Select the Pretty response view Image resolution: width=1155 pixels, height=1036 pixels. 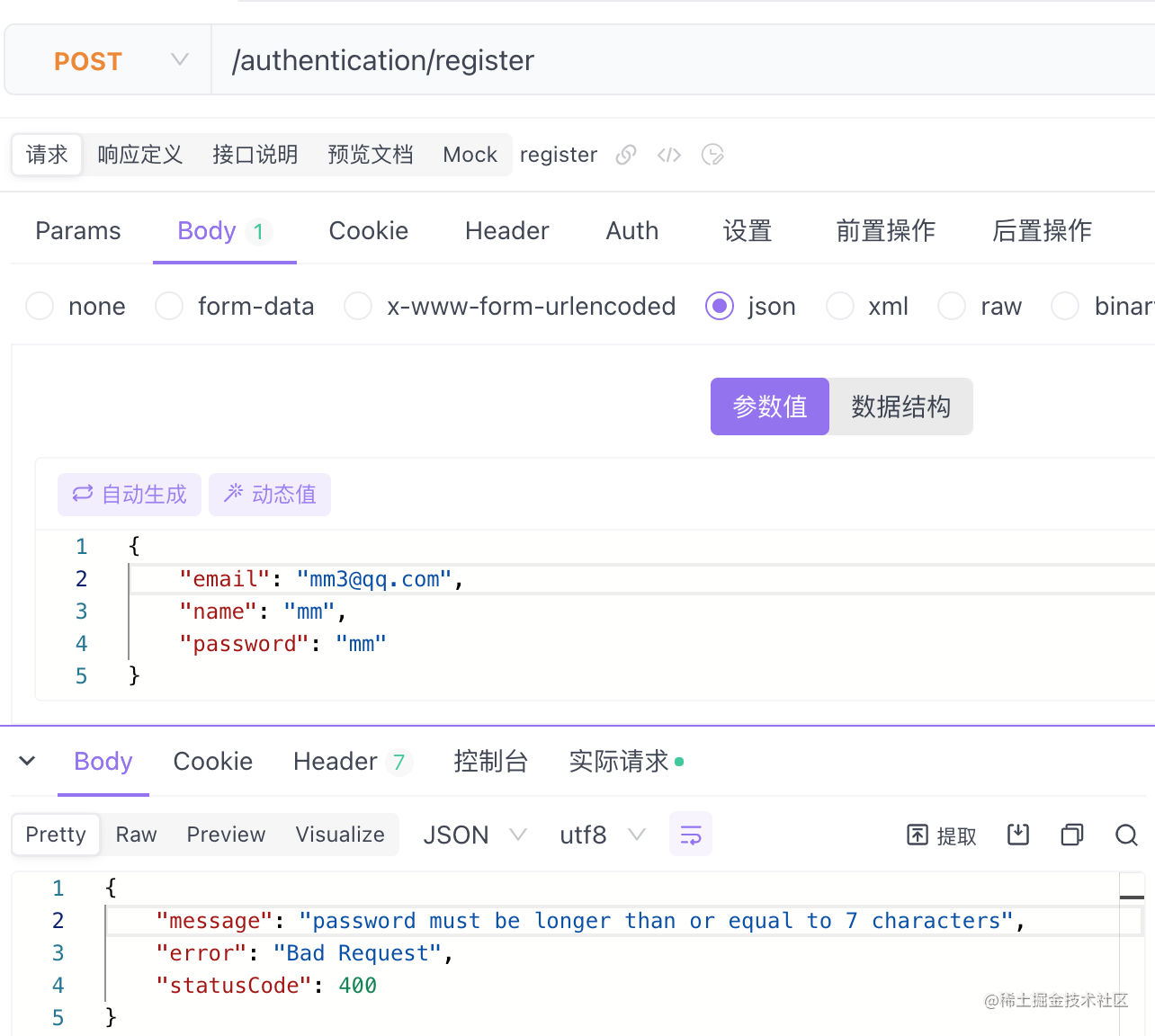click(56, 835)
